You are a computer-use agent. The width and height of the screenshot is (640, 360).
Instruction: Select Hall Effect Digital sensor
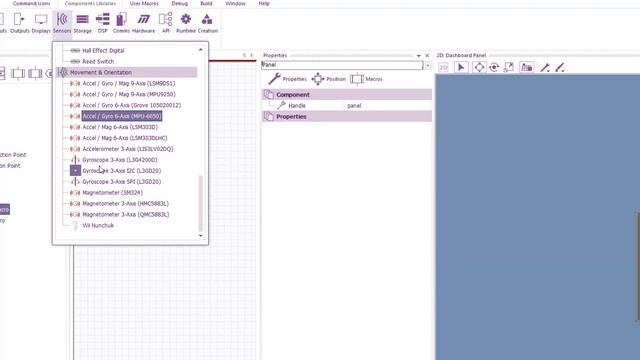coord(103,51)
